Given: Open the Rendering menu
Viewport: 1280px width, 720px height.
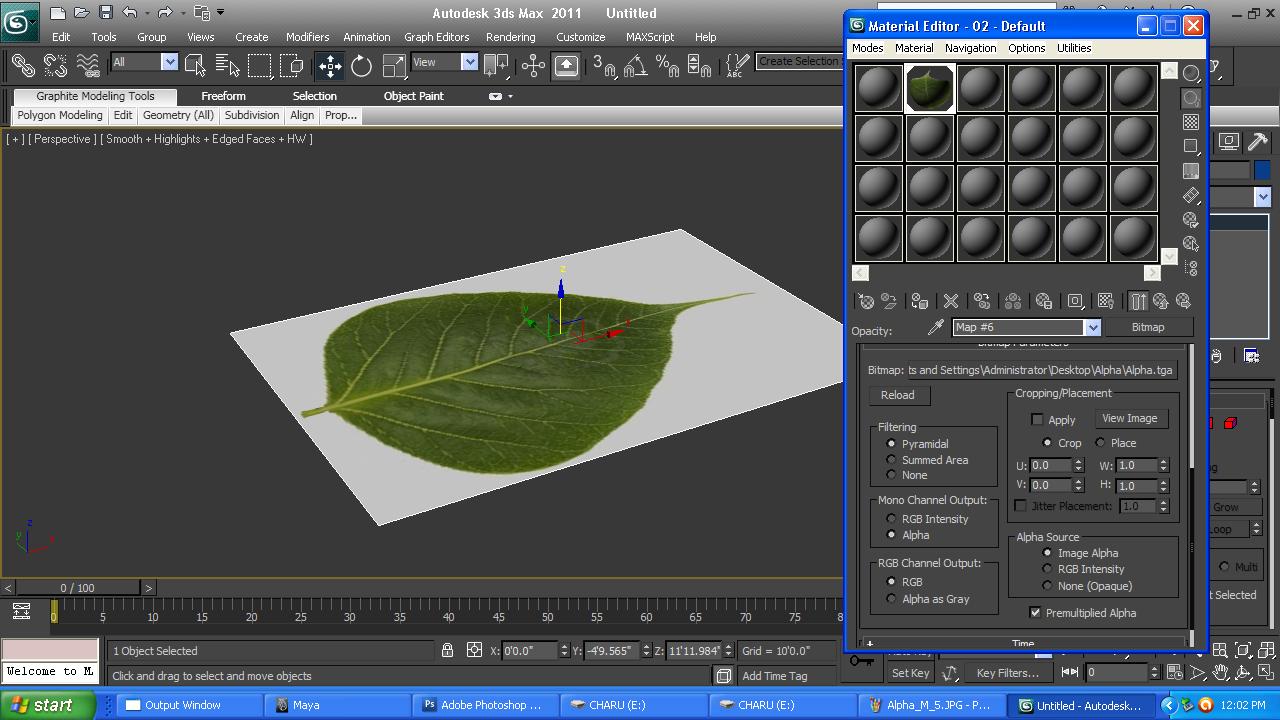Looking at the screenshot, I should point(510,36).
